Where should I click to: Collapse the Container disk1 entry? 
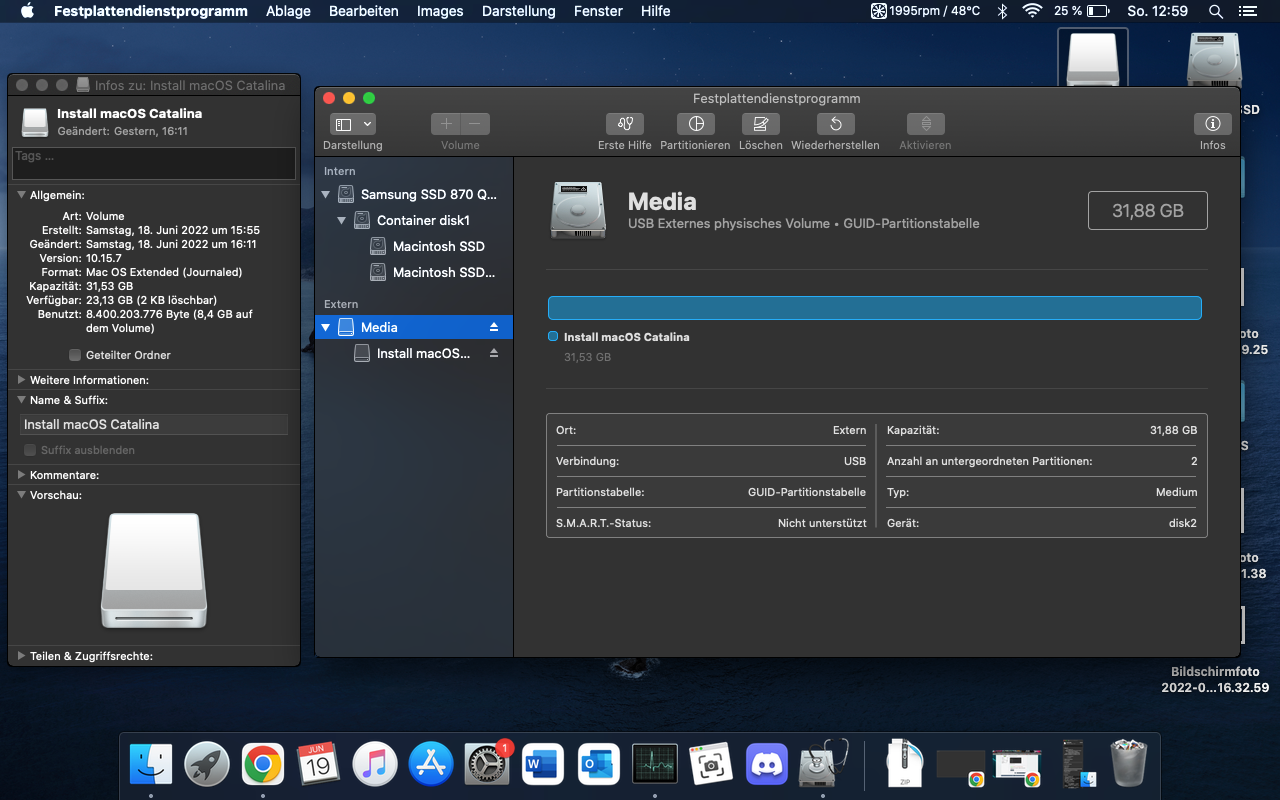[342, 220]
